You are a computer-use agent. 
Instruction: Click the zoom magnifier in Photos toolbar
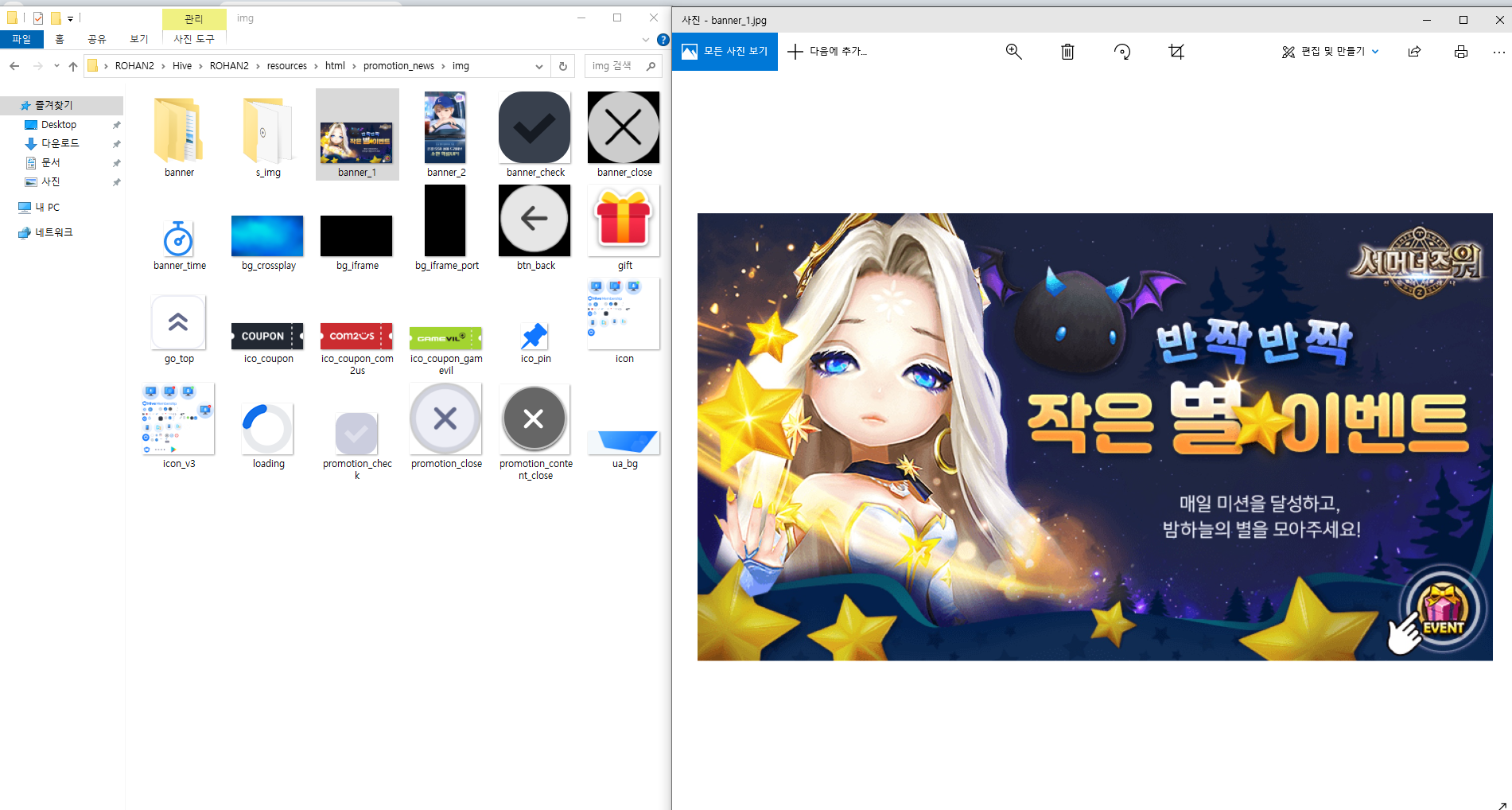coord(1013,52)
